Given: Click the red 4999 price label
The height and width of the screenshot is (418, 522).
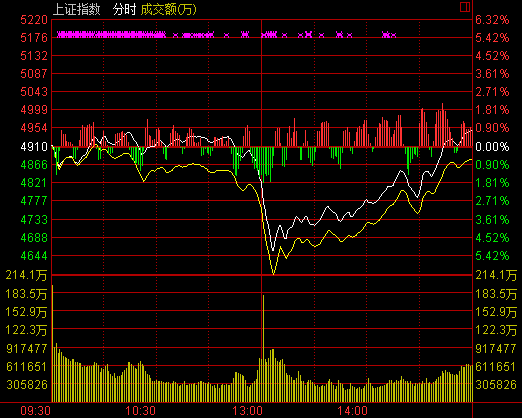Looking at the screenshot, I should [x=34, y=109].
